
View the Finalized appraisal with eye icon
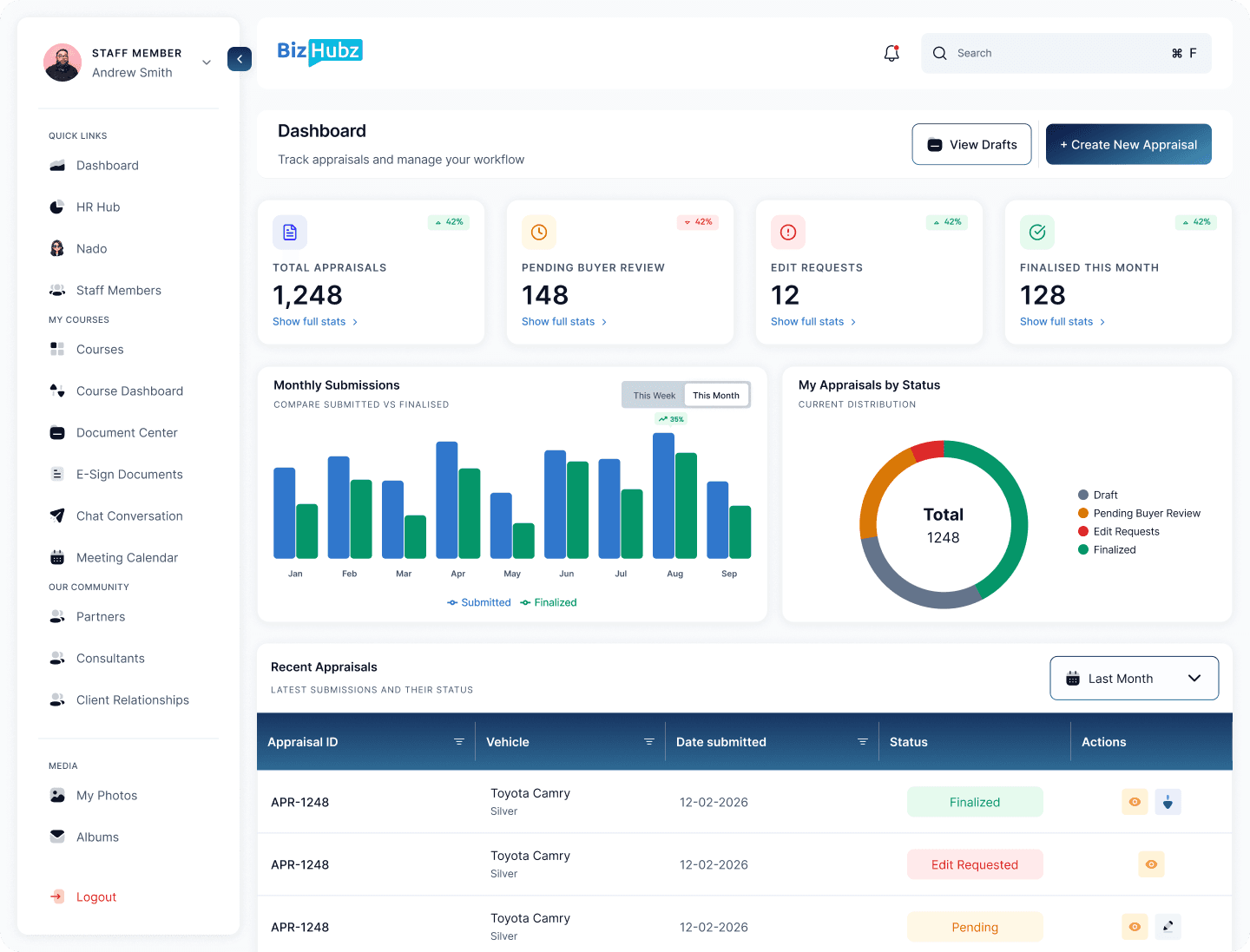1135,803
